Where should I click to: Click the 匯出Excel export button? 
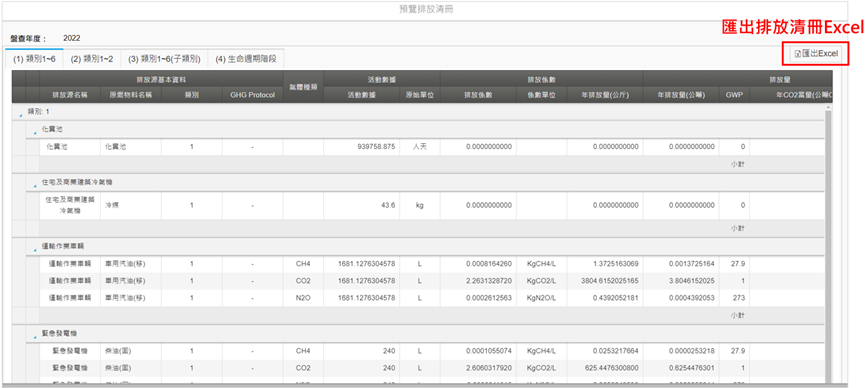pyautogui.click(x=816, y=54)
